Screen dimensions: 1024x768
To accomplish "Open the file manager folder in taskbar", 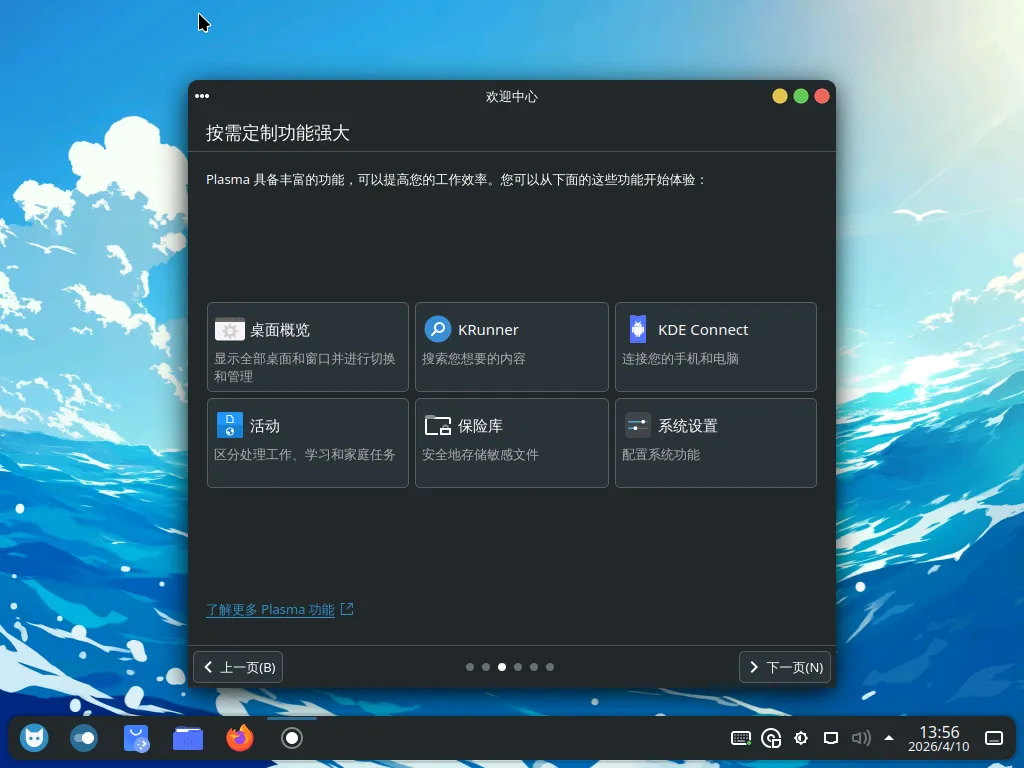I will (x=187, y=739).
